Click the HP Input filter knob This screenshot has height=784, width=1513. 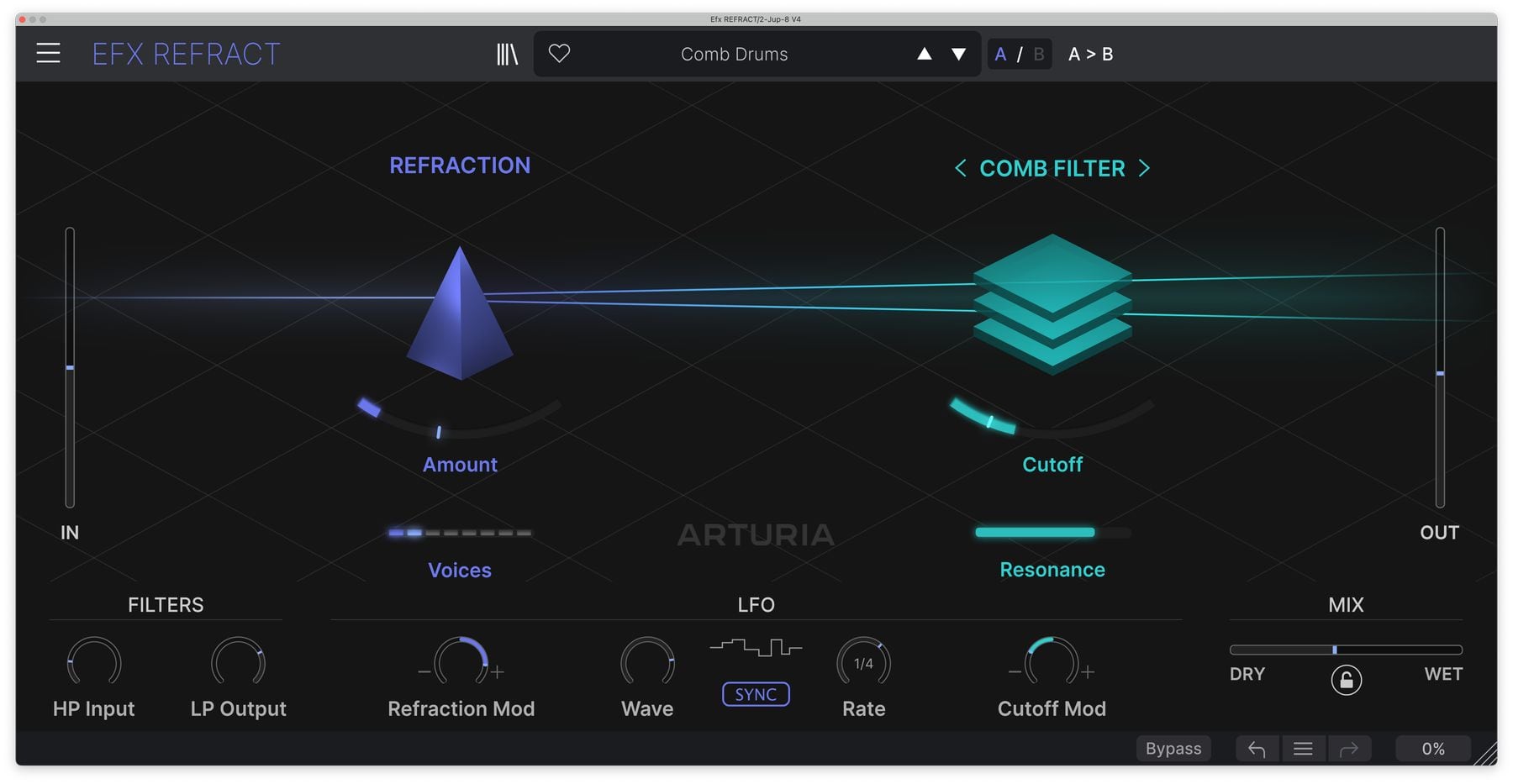click(94, 663)
